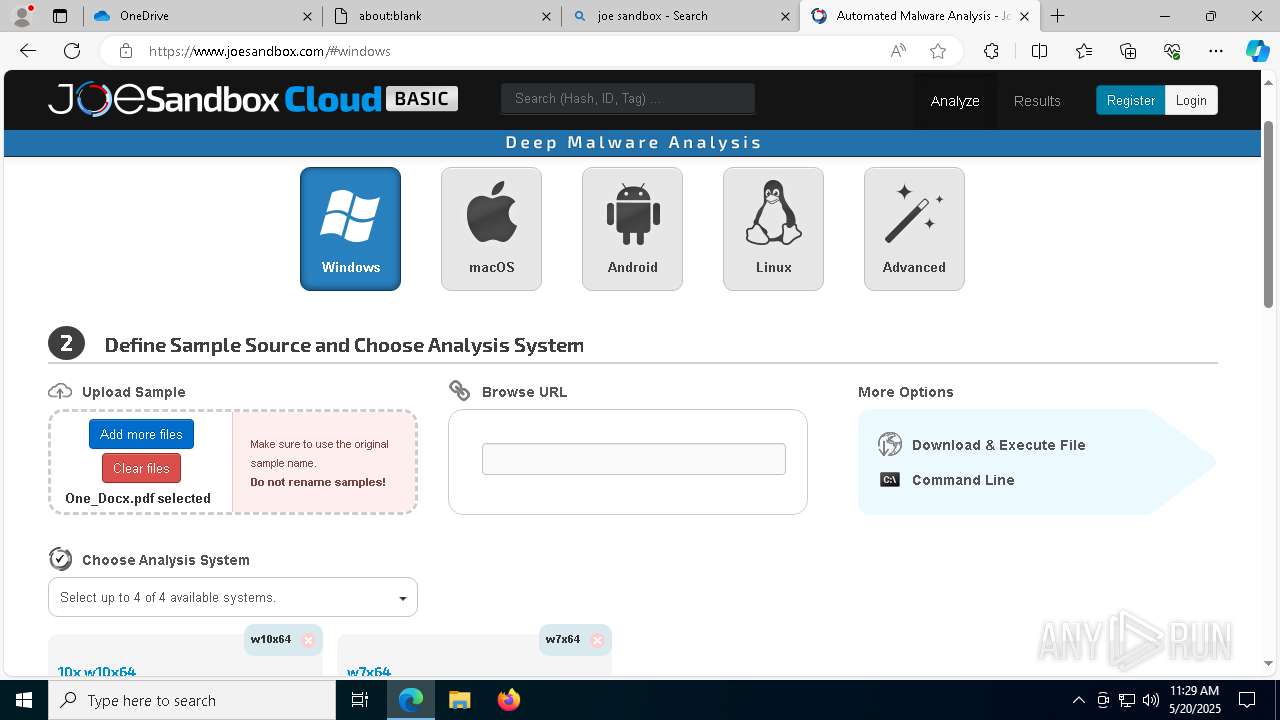Open File Explorer from taskbar

pyautogui.click(x=459, y=700)
